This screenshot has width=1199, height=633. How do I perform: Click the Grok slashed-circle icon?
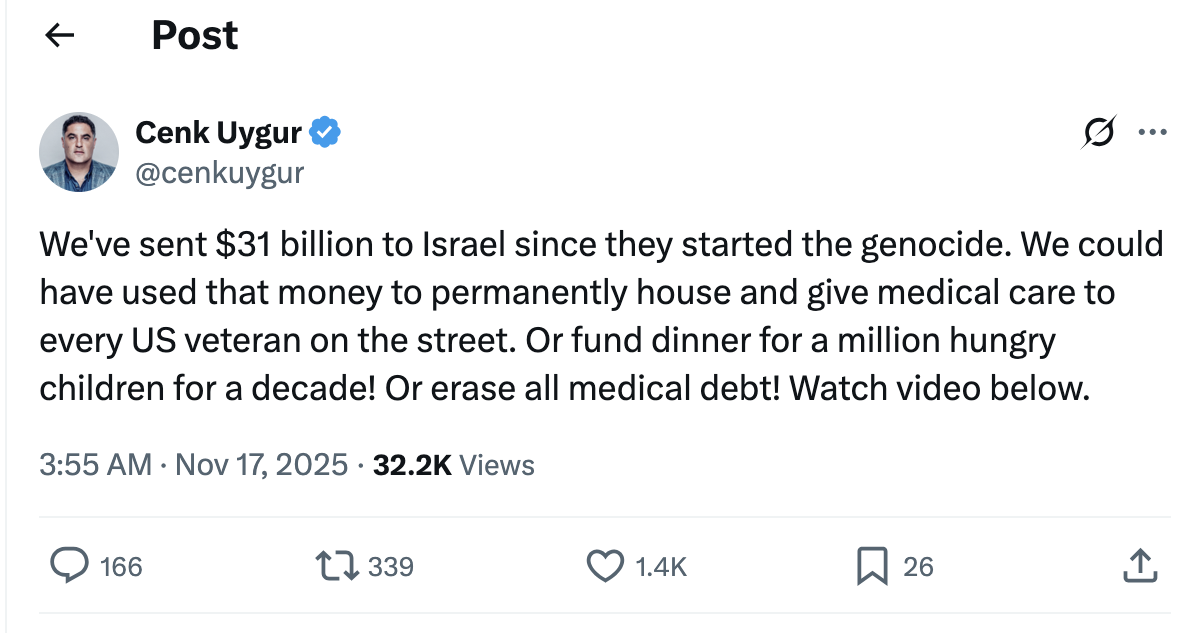pos(1097,132)
